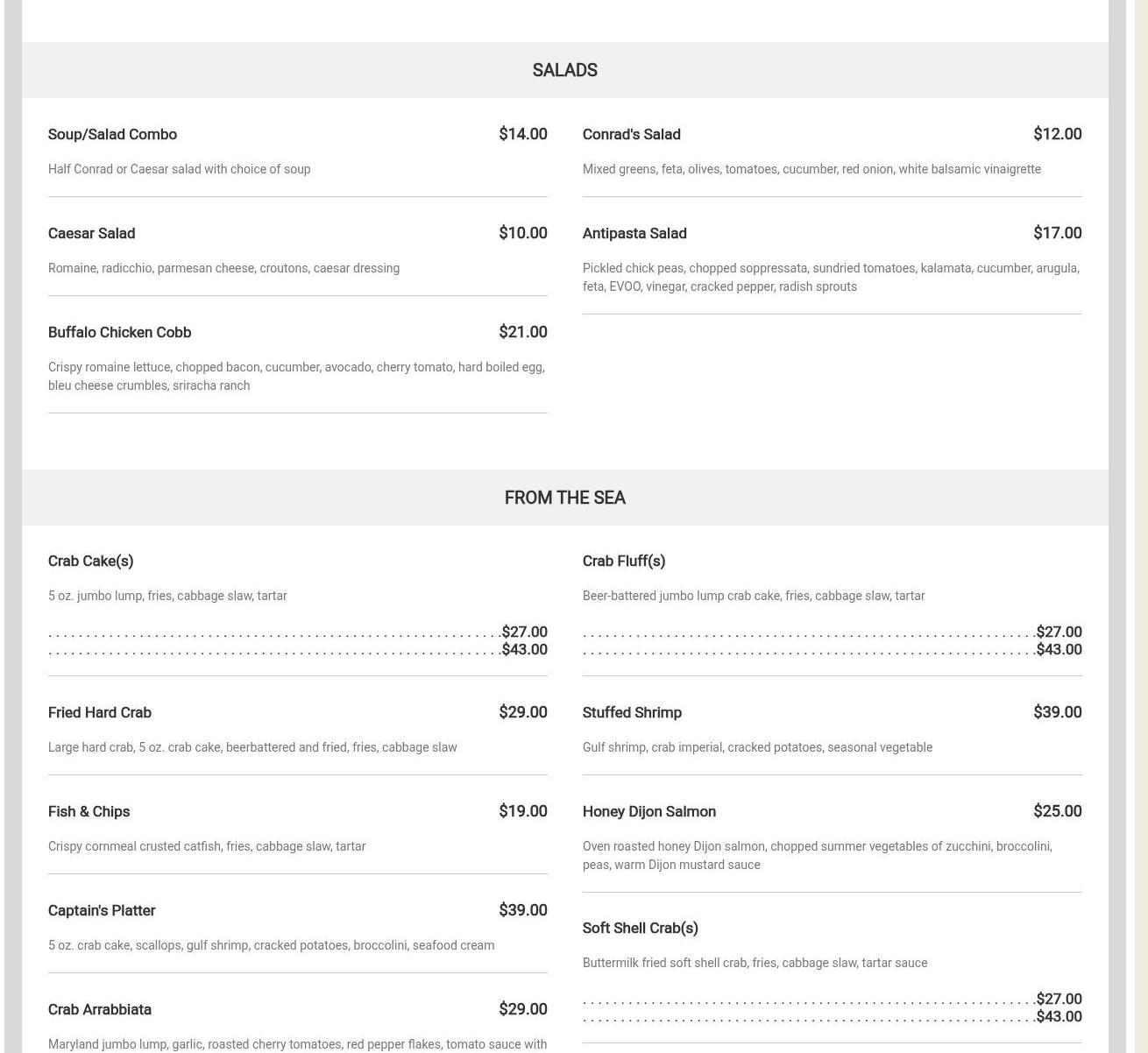
Task: Select the Soup/Salad Combo menu item
Action: [112, 134]
